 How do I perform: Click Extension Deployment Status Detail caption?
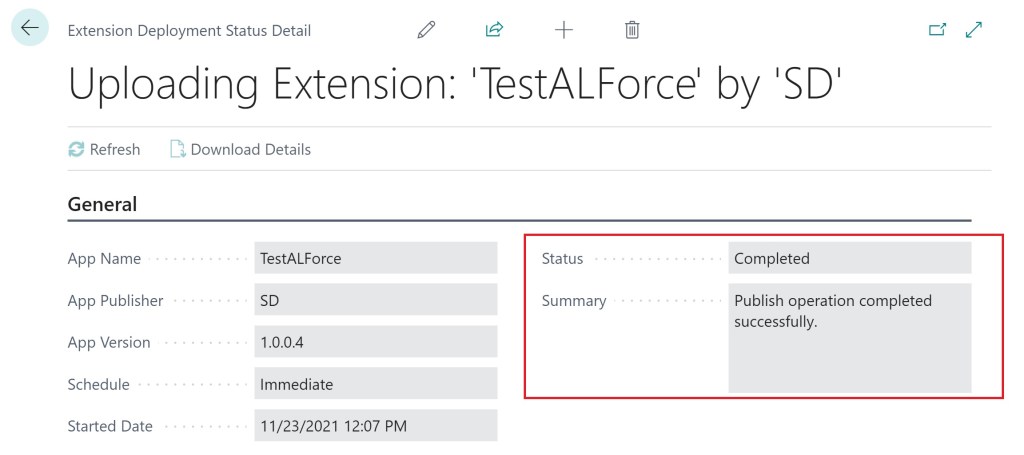tap(189, 31)
